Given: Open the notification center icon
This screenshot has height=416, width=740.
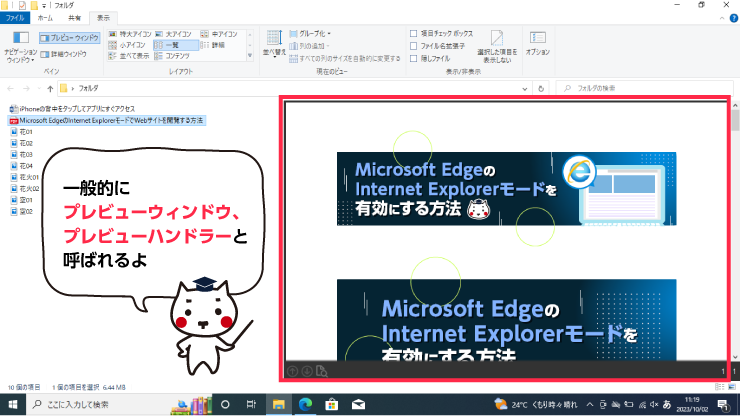Looking at the screenshot, I should click(x=723, y=404).
